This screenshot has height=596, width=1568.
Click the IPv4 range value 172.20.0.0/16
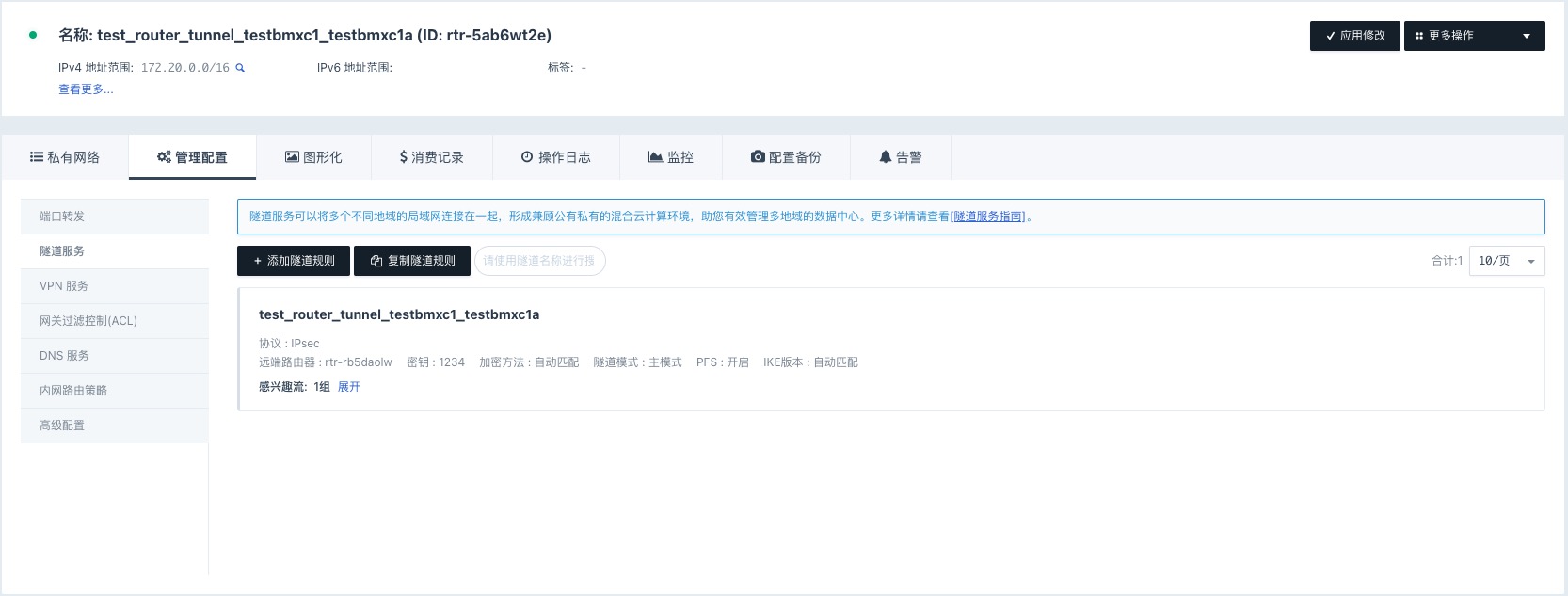[185, 68]
